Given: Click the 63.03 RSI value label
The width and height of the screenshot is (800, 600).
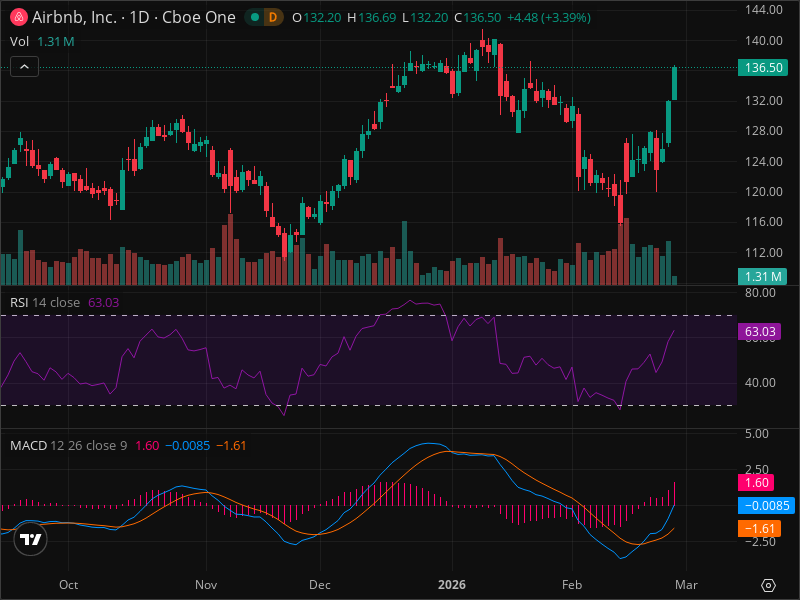Looking at the screenshot, I should coord(760,332).
